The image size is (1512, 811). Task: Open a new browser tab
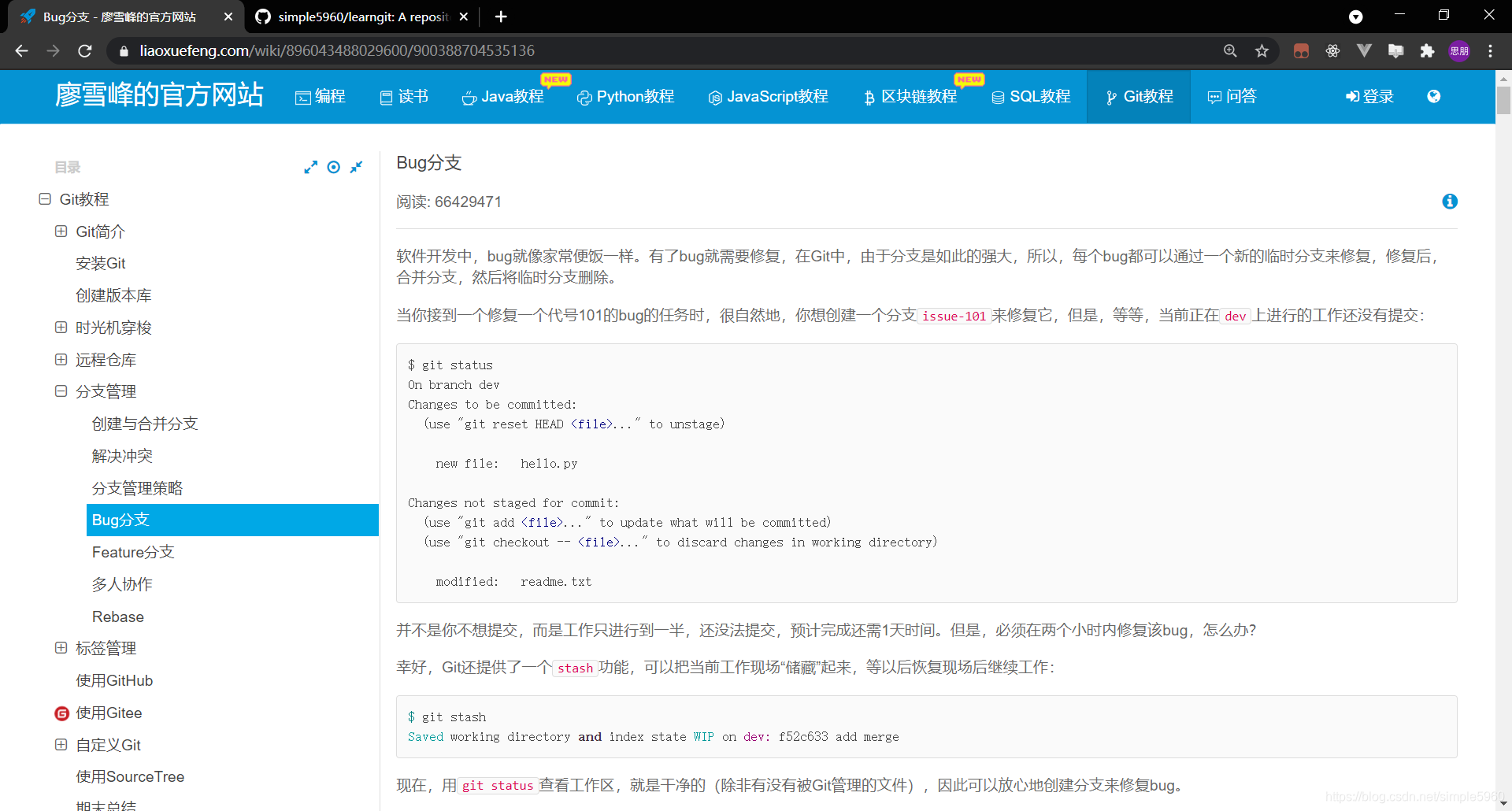[x=501, y=17]
